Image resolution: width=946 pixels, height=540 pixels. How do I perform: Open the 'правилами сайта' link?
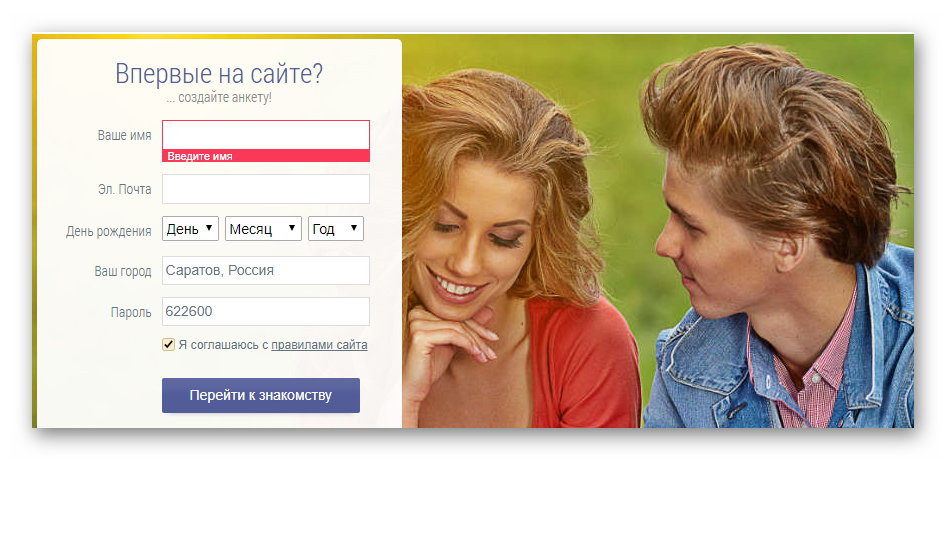point(319,345)
